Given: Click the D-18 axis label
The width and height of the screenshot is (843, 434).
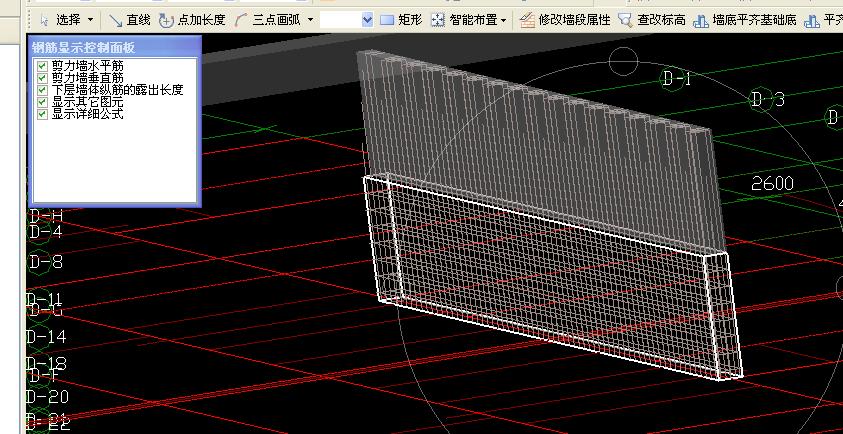Looking at the screenshot, I should point(47,364).
